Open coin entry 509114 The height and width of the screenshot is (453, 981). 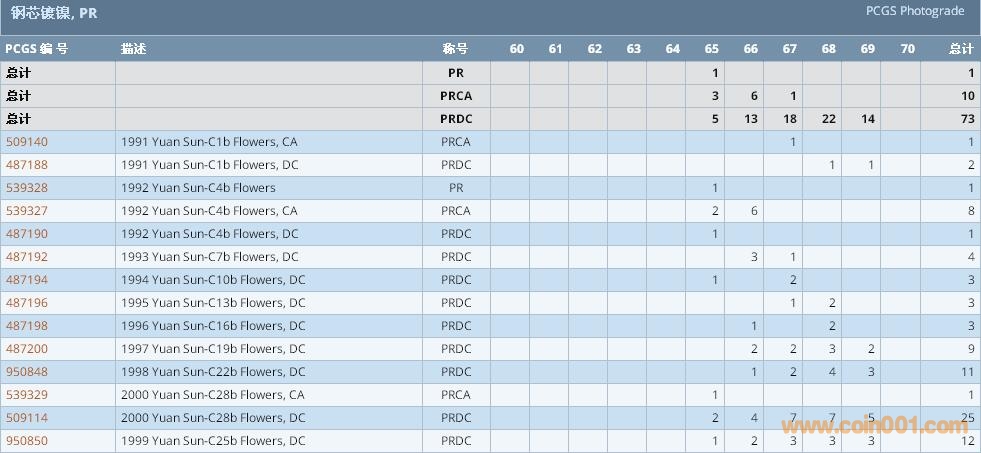pyautogui.click(x=27, y=418)
